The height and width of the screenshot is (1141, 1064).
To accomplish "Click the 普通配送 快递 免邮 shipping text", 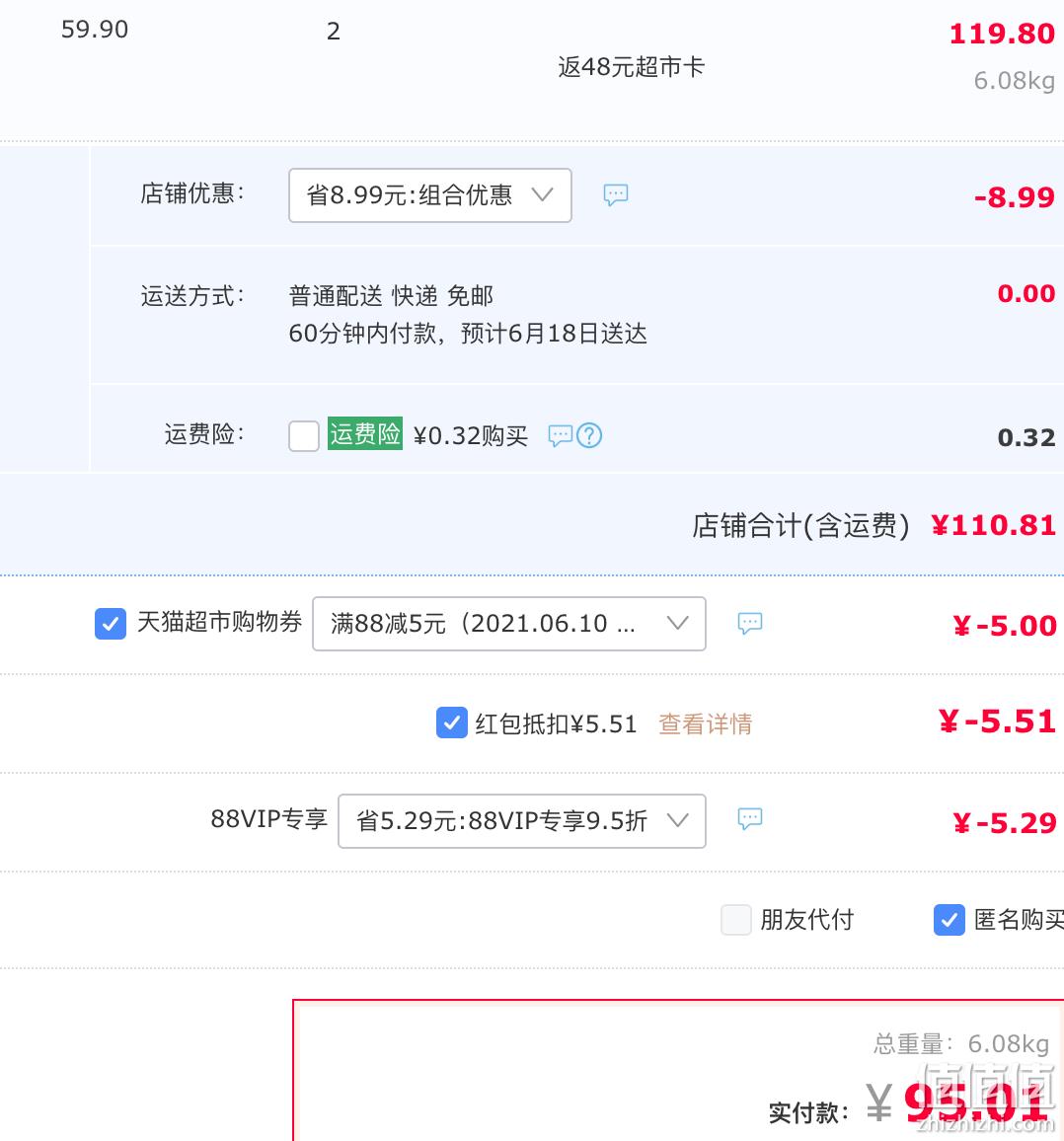I will click(x=391, y=296).
